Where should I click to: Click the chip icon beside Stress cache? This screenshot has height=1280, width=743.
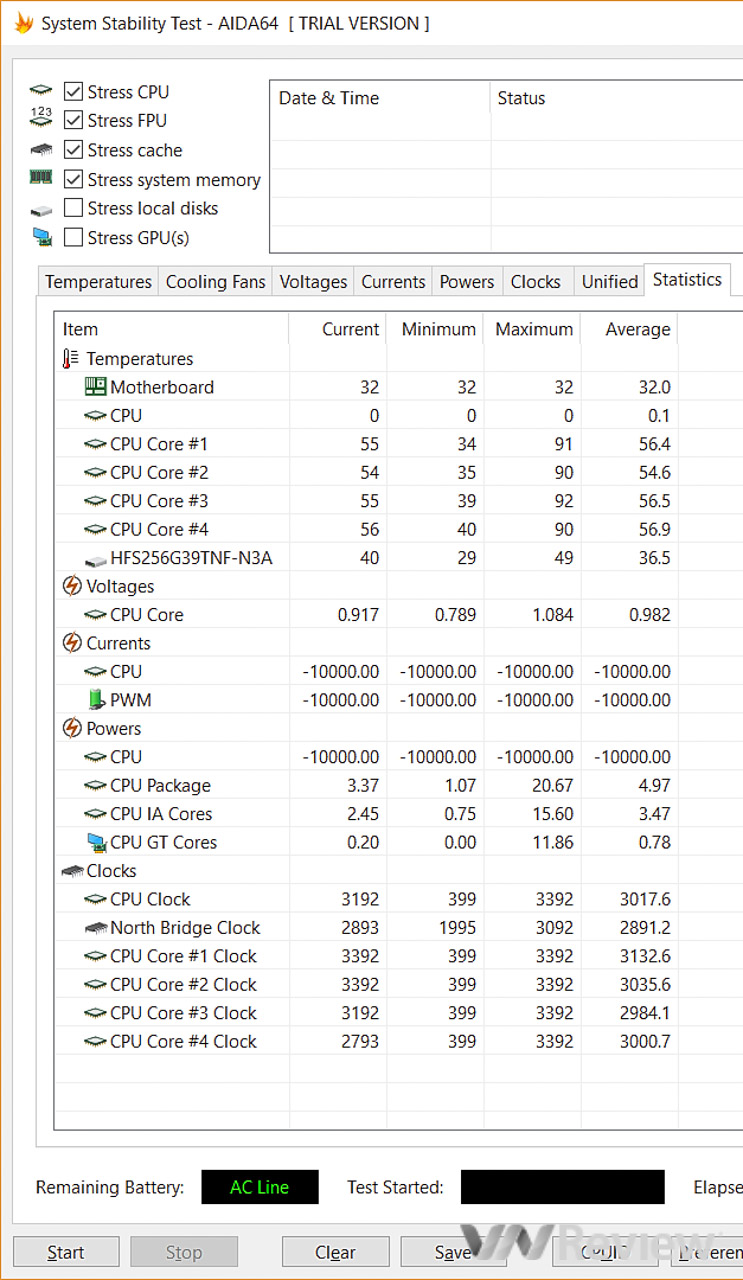coord(41,150)
